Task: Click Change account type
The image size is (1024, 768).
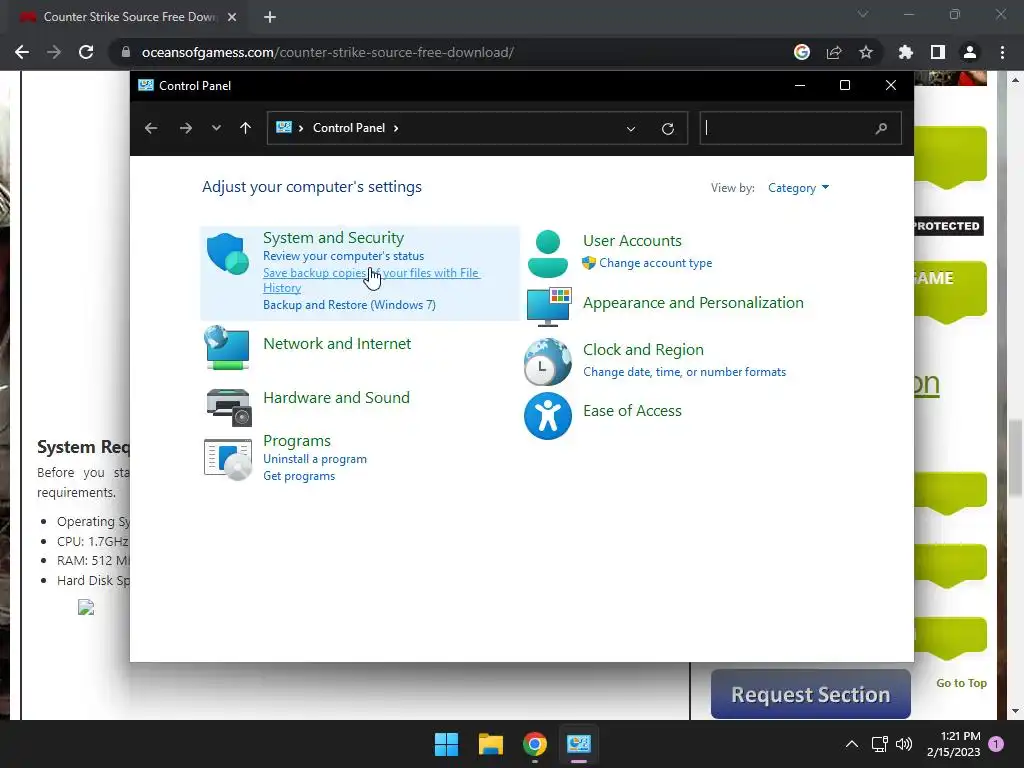Action: tap(656, 263)
